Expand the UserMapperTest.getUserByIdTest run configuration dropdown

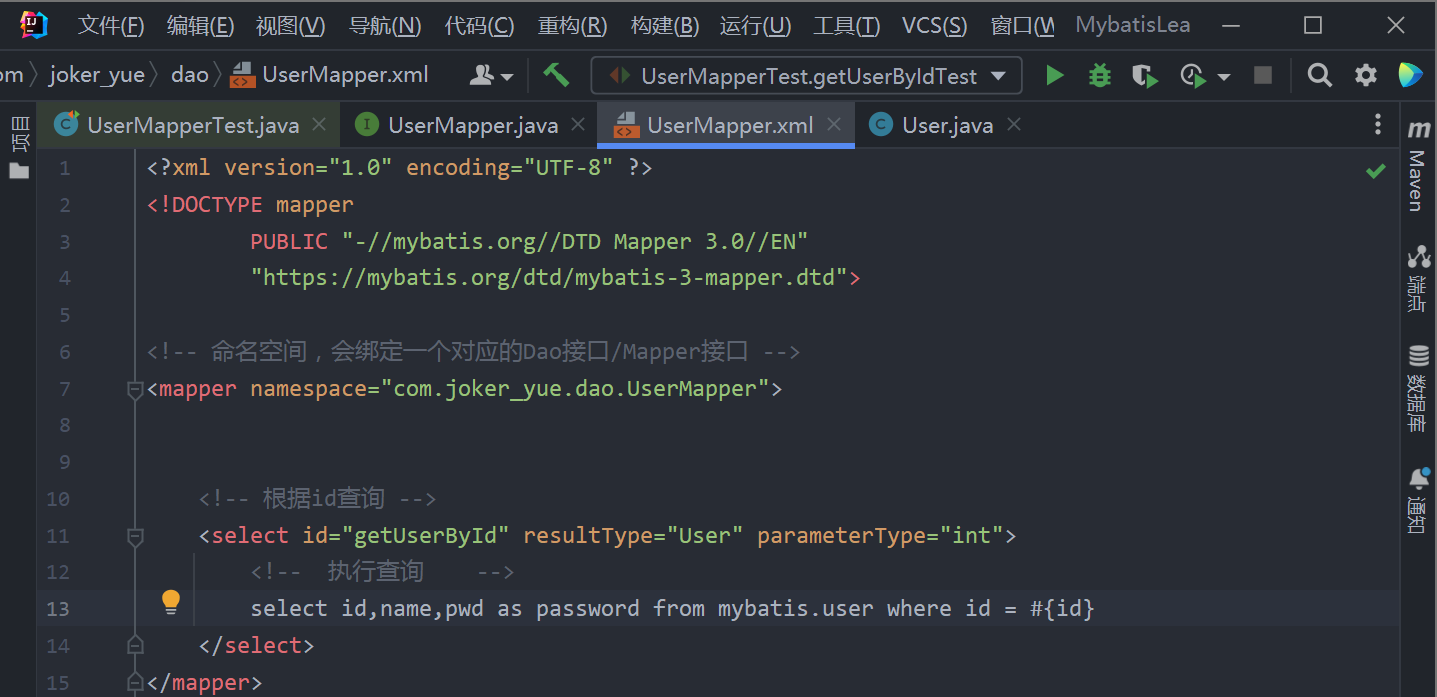click(x=997, y=76)
